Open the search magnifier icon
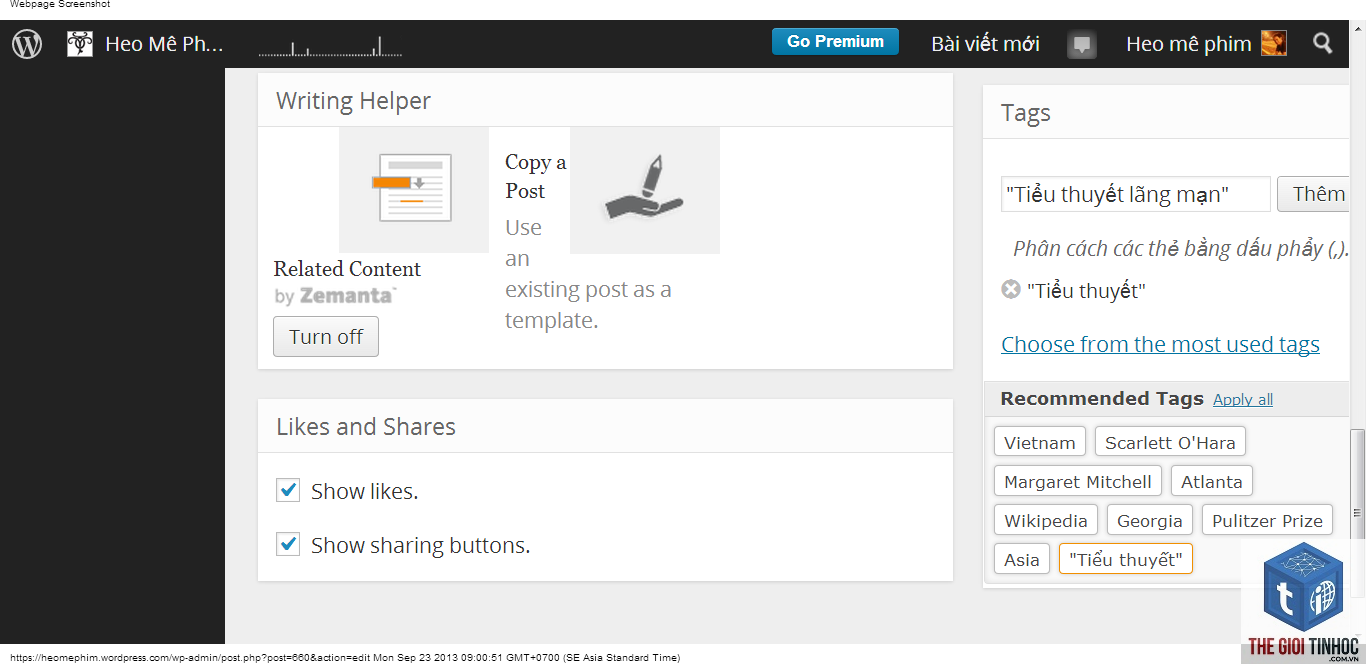Image resolution: width=1366 pixels, height=664 pixels. click(x=1323, y=43)
